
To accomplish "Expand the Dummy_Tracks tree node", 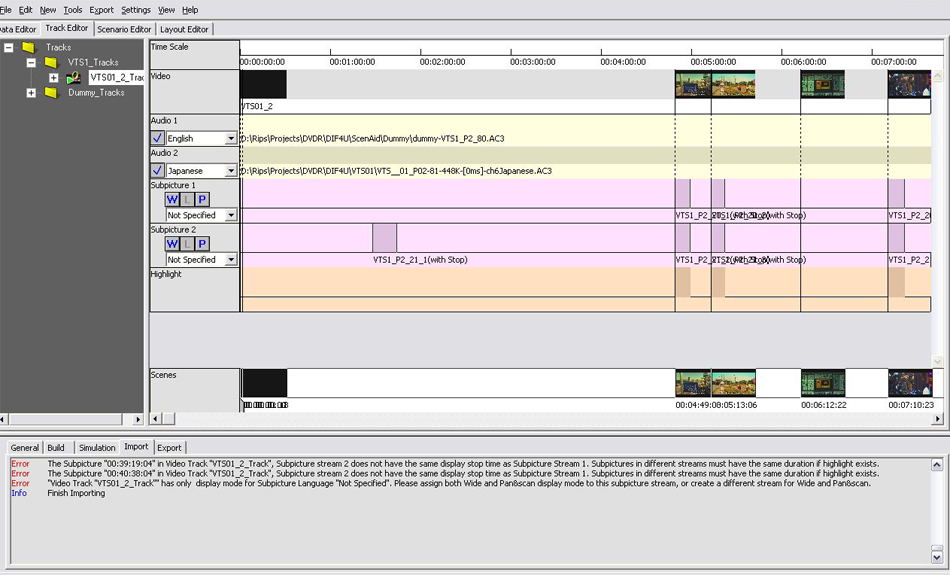I will click(31, 93).
